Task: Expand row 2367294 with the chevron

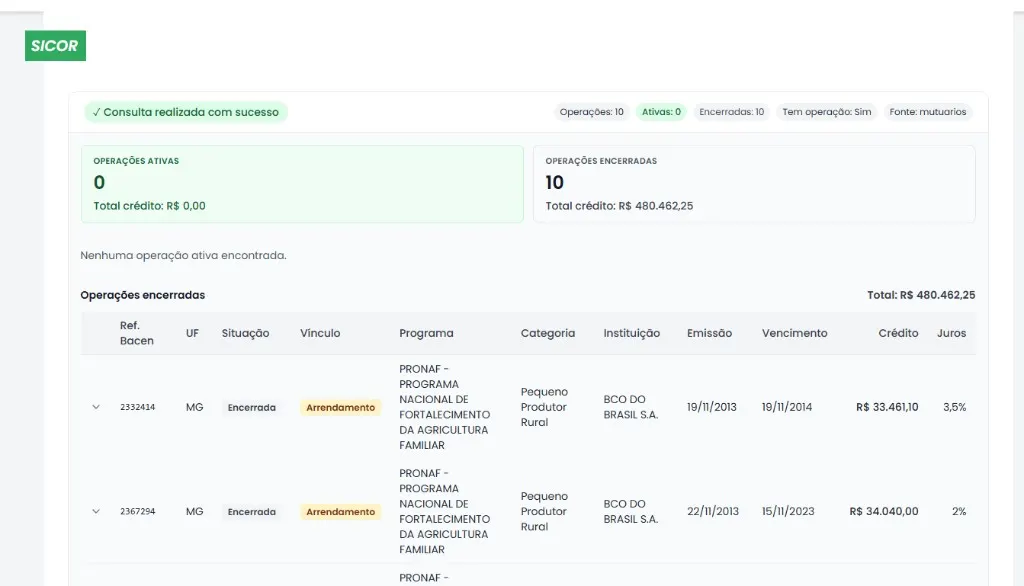Action: point(96,512)
